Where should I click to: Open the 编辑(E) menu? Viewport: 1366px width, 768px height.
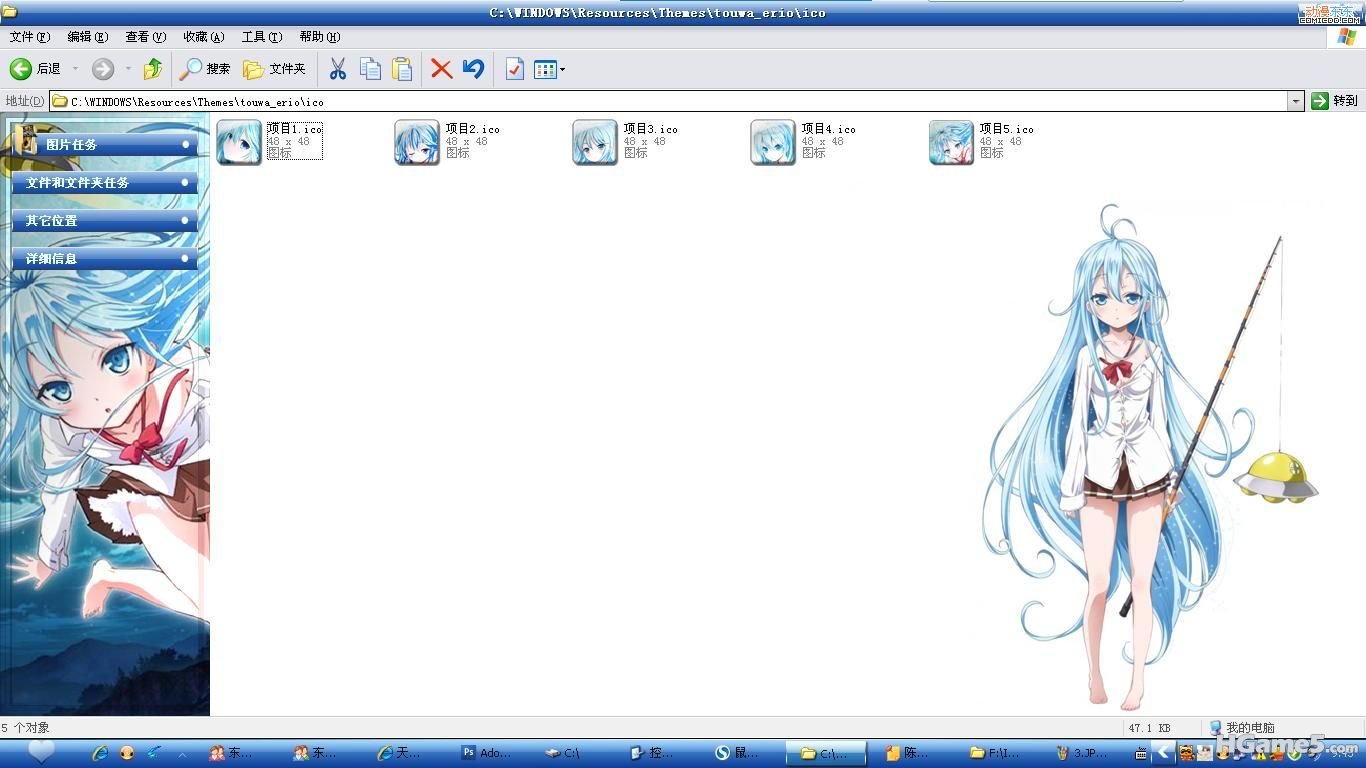(x=87, y=37)
